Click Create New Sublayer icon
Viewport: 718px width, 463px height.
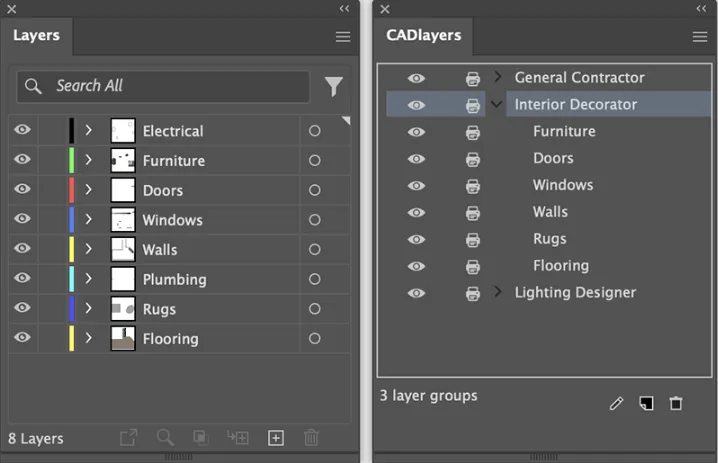pyautogui.click(x=238, y=437)
